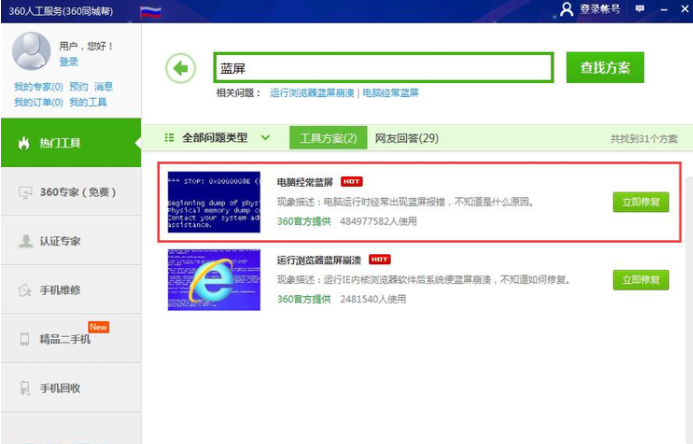Screen dimensions: 693x444
Task: Open 360专家（免费）in the sidebar
Action: coord(69,192)
